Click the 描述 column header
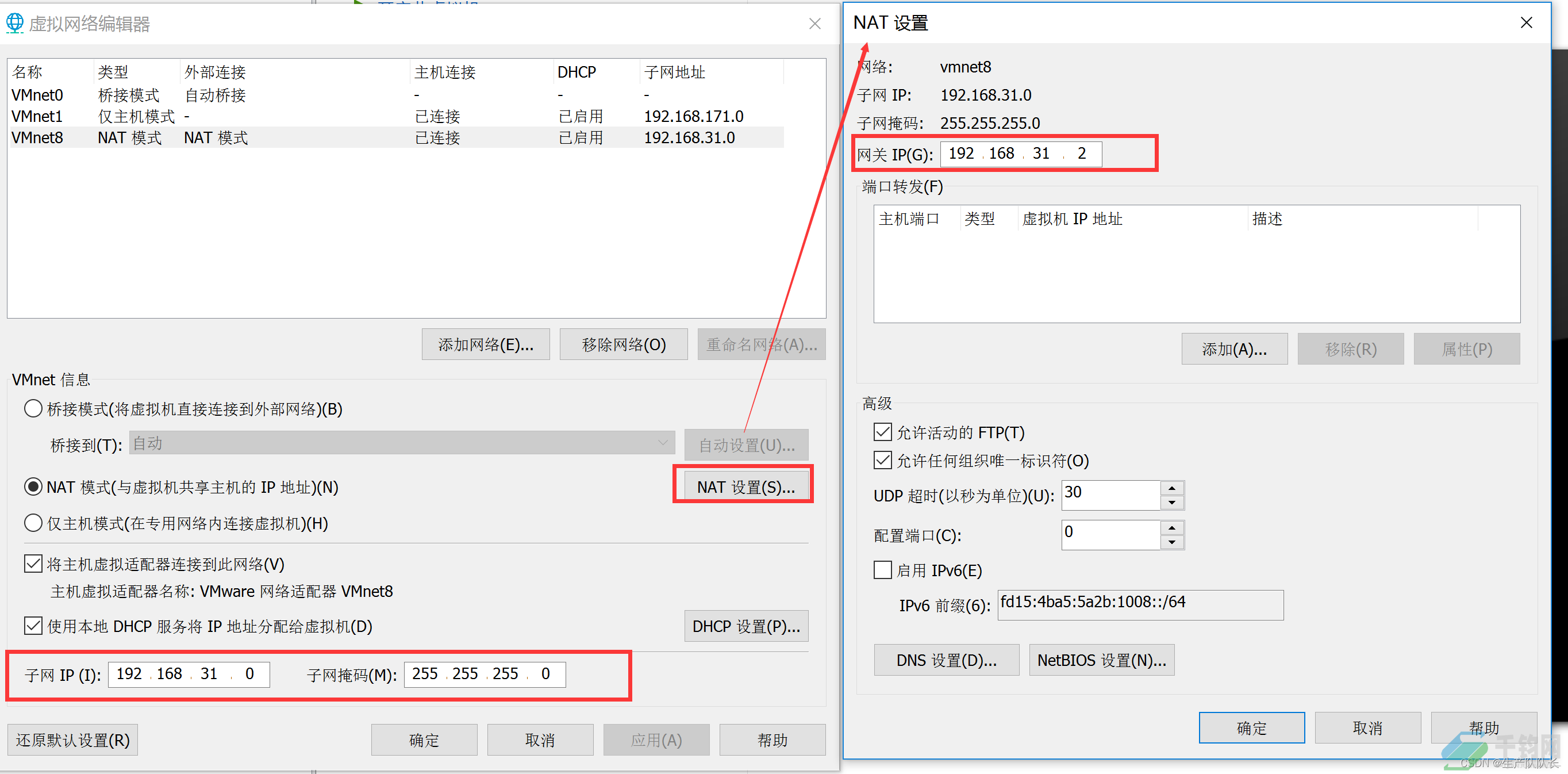 click(x=1362, y=219)
